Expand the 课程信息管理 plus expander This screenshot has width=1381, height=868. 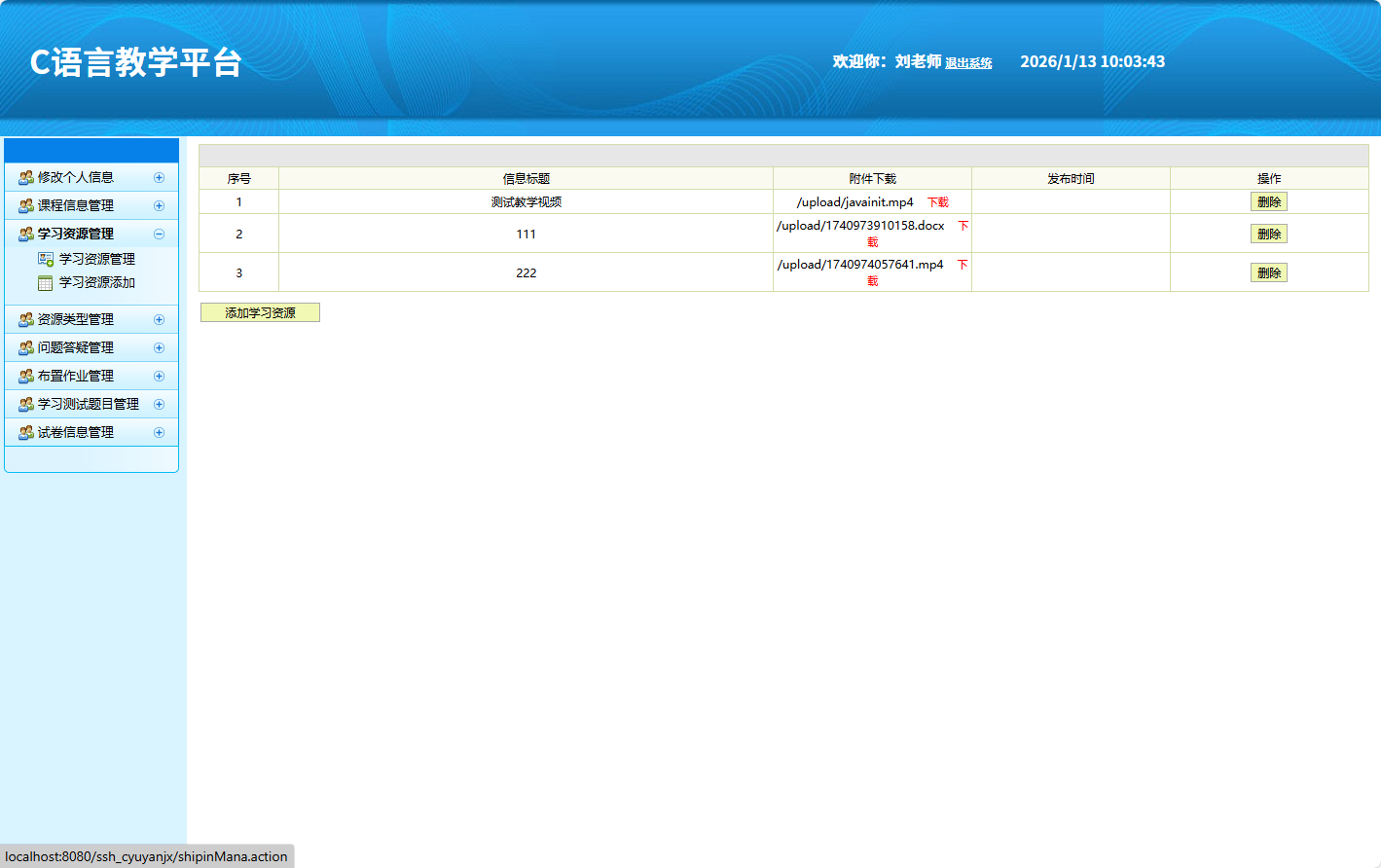click(x=159, y=205)
